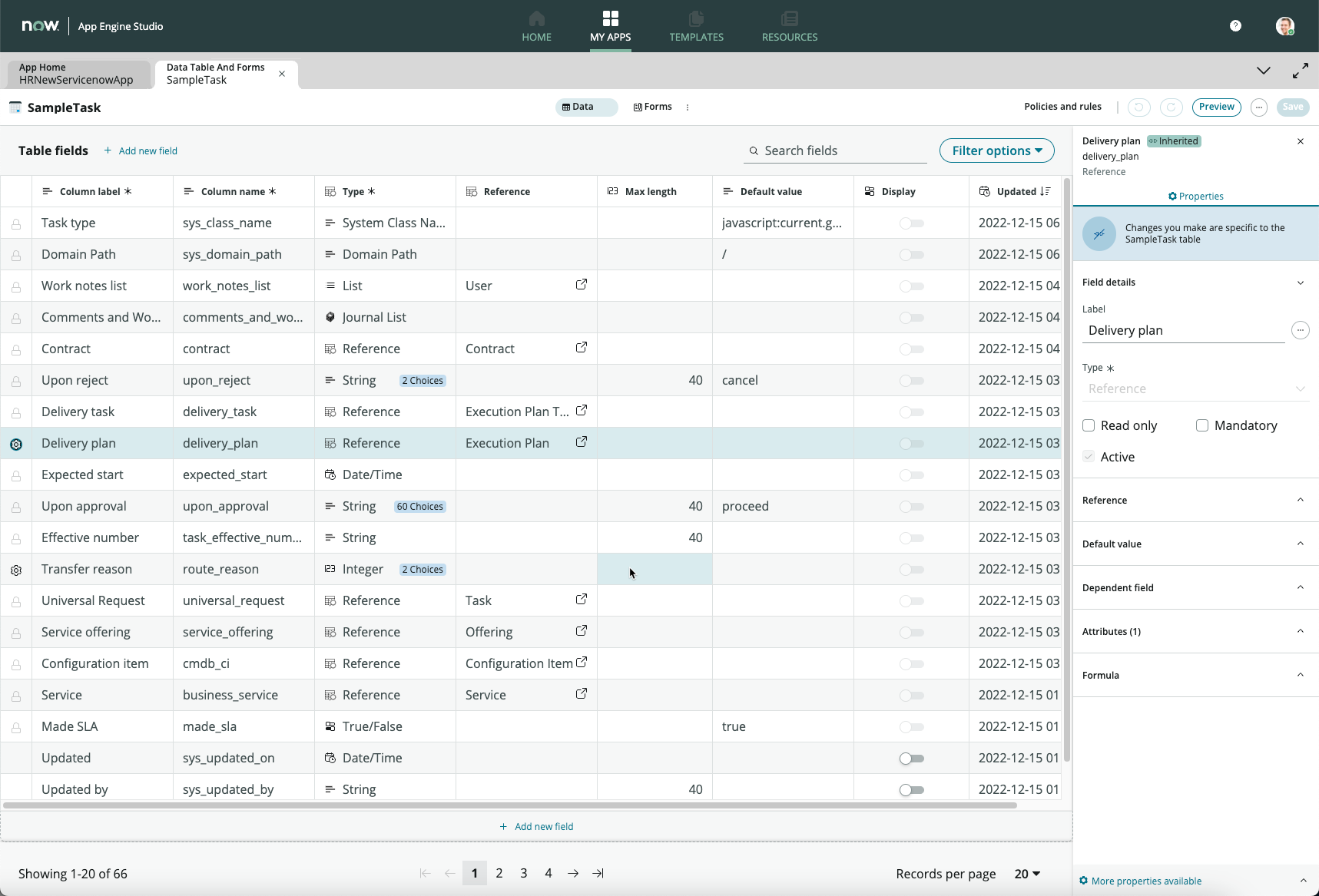This screenshot has height=896, width=1319.
Task: Click the Search fields input
Action: pos(841,150)
